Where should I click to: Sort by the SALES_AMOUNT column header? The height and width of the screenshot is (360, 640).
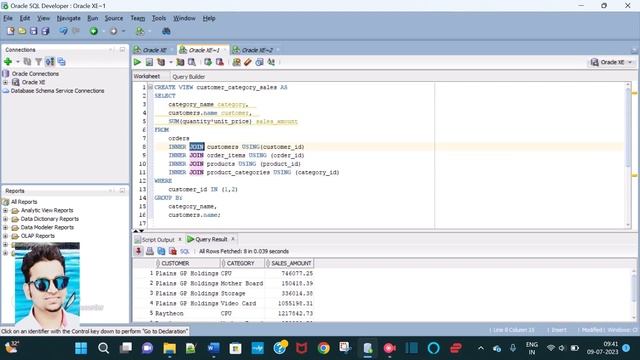(289, 263)
